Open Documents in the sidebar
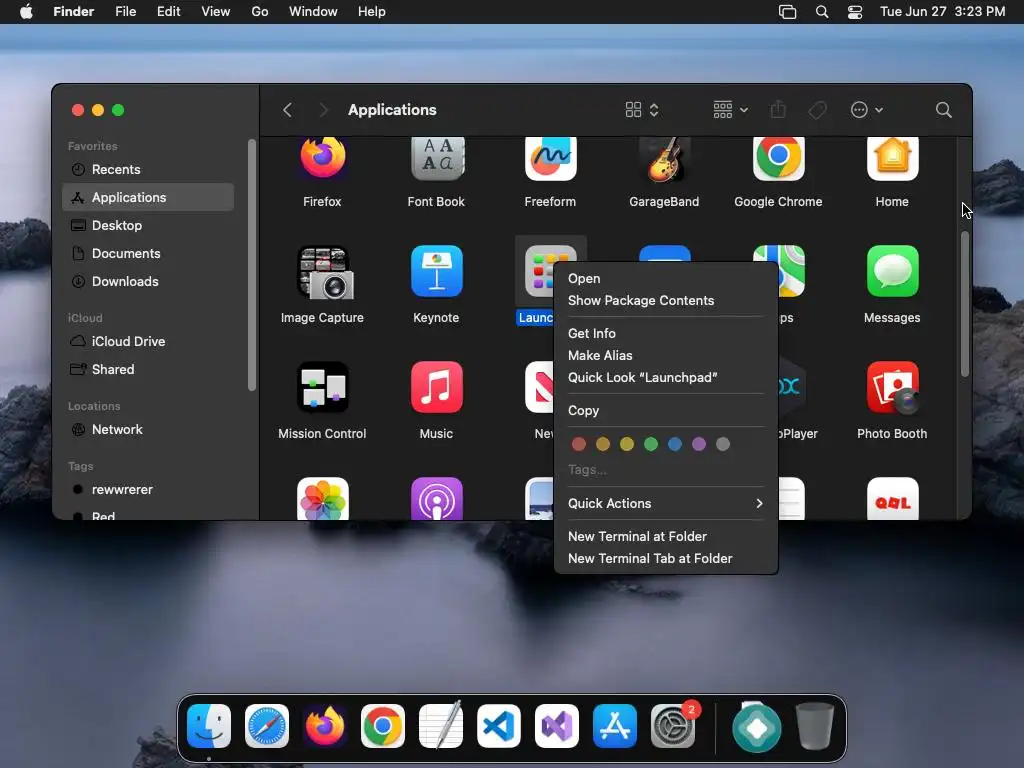Screen dimensions: 1024x768 (148, 253)
